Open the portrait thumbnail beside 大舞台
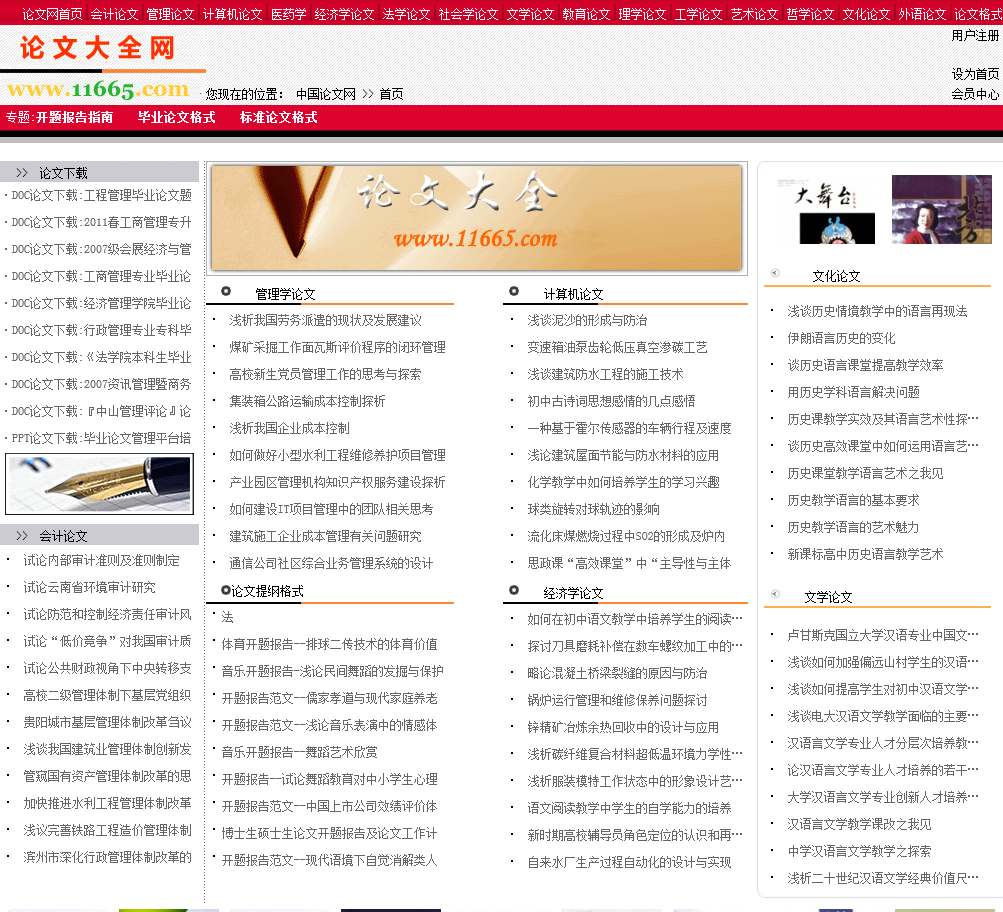 pyautogui.click(x=942, y=209)
